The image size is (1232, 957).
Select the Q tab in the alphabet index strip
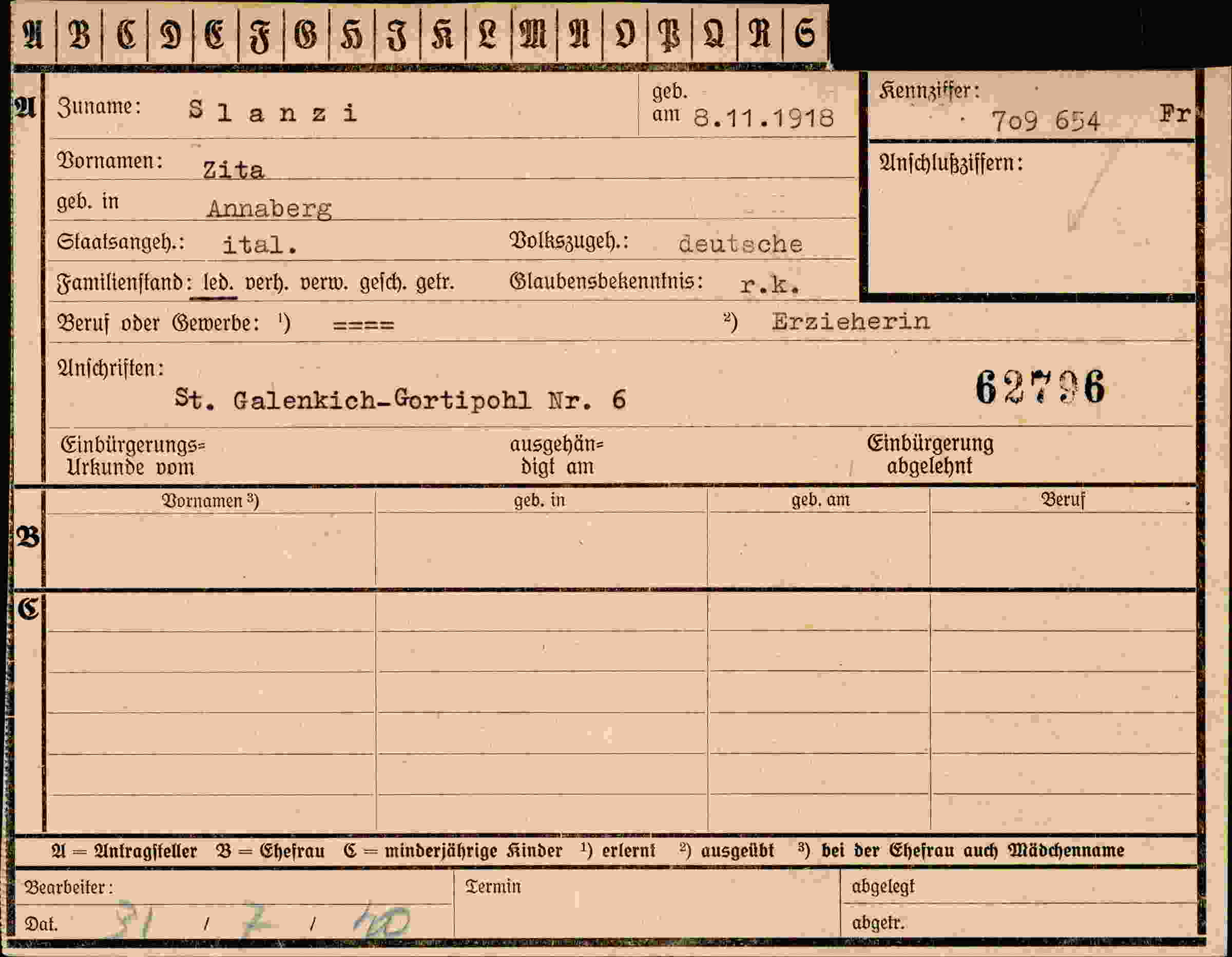pos(715,34)
